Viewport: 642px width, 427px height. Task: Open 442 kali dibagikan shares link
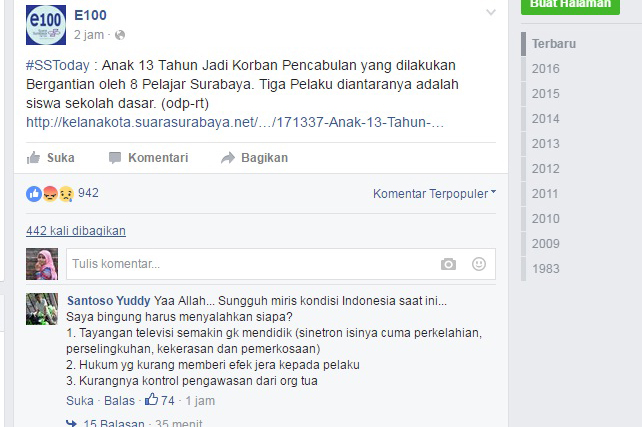point(76,231)
